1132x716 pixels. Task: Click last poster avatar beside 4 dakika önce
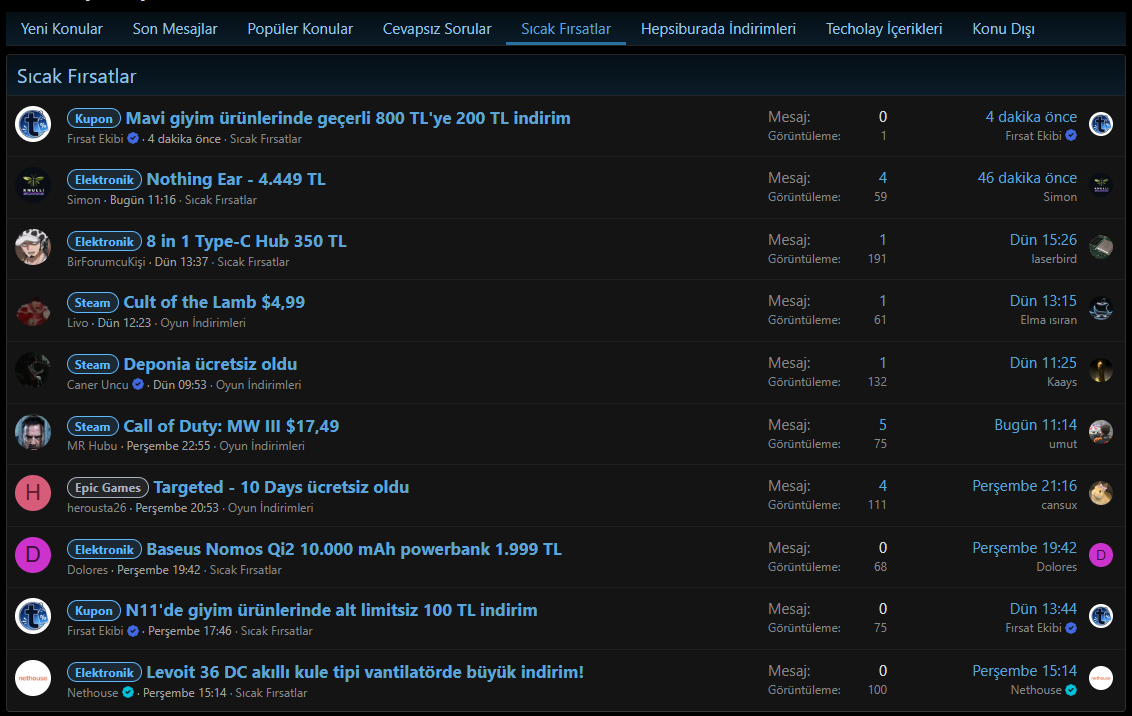1101,124
